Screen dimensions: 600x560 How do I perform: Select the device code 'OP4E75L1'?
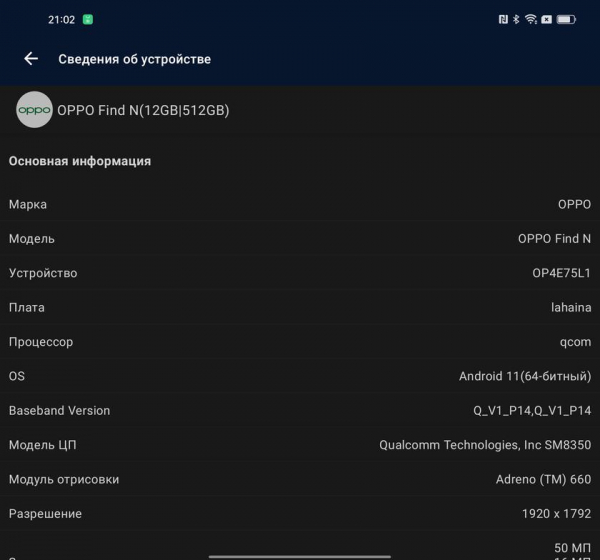tap(561, 273)
